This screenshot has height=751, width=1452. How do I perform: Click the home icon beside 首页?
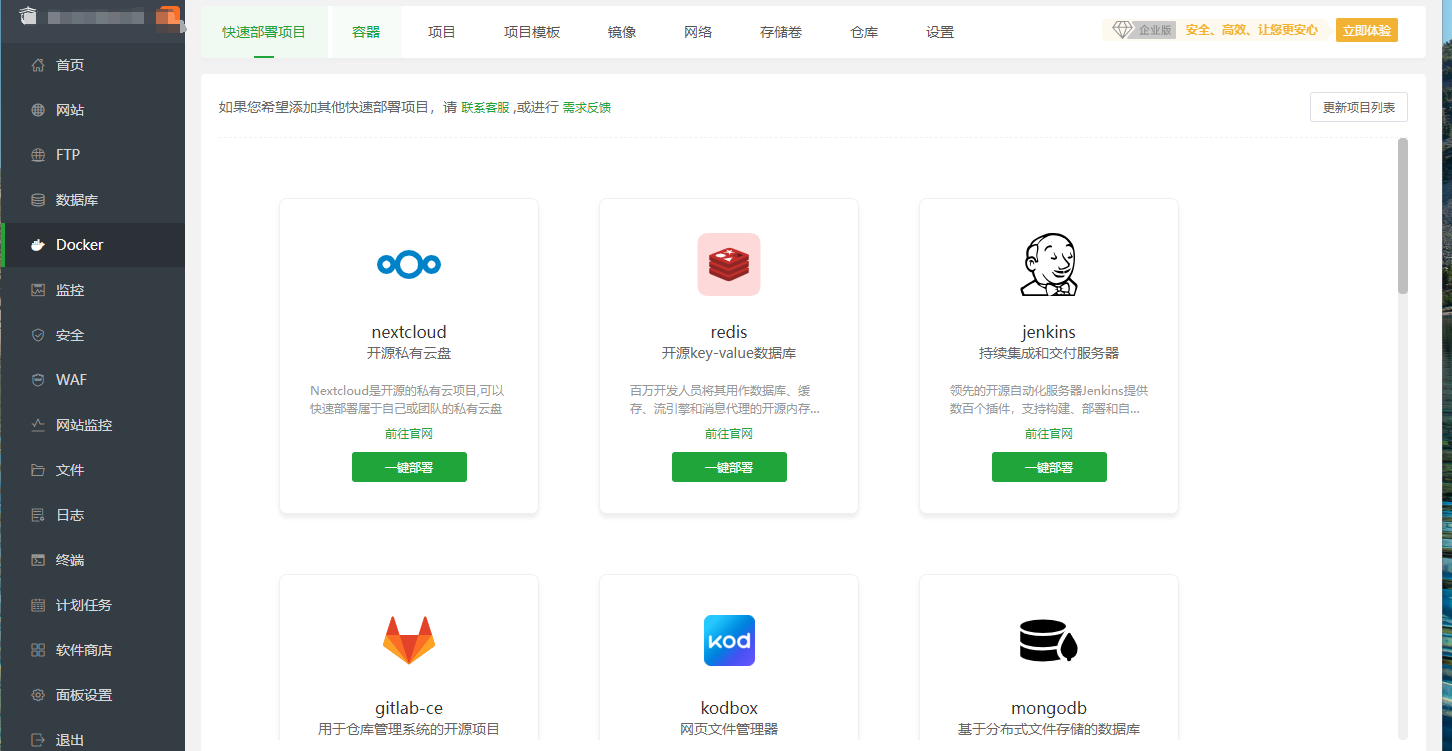pos(38,65)
